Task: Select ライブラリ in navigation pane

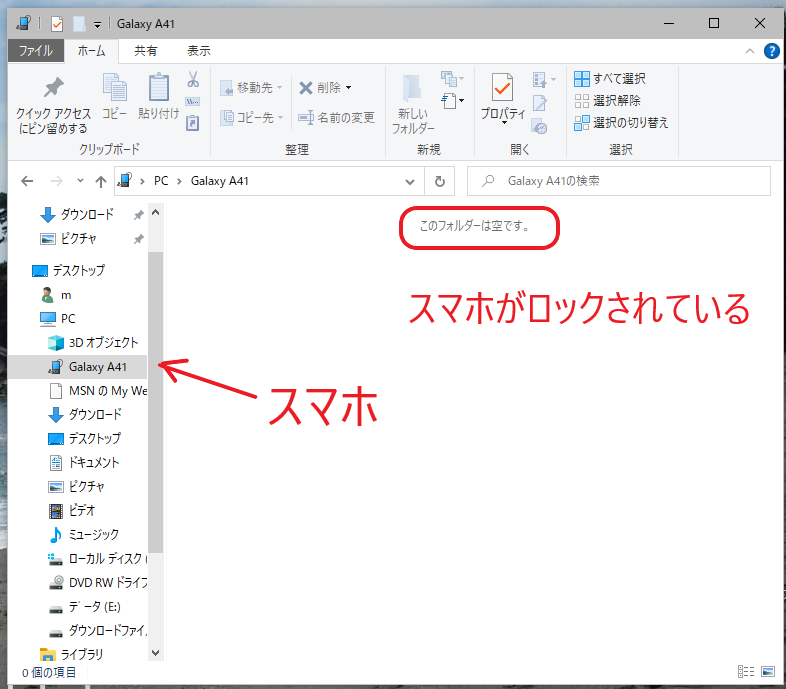Action: coord(72,655)
